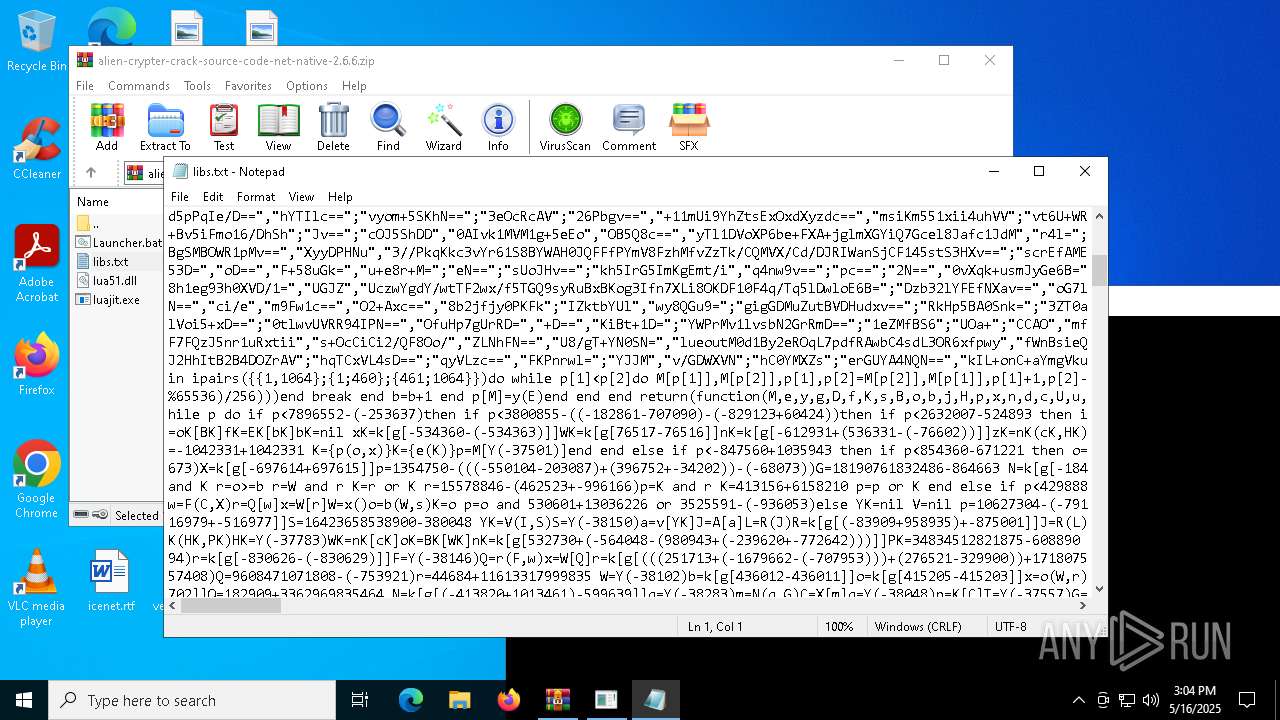
Task: Open the Notepad Help menu
Action: click(340, 197)
